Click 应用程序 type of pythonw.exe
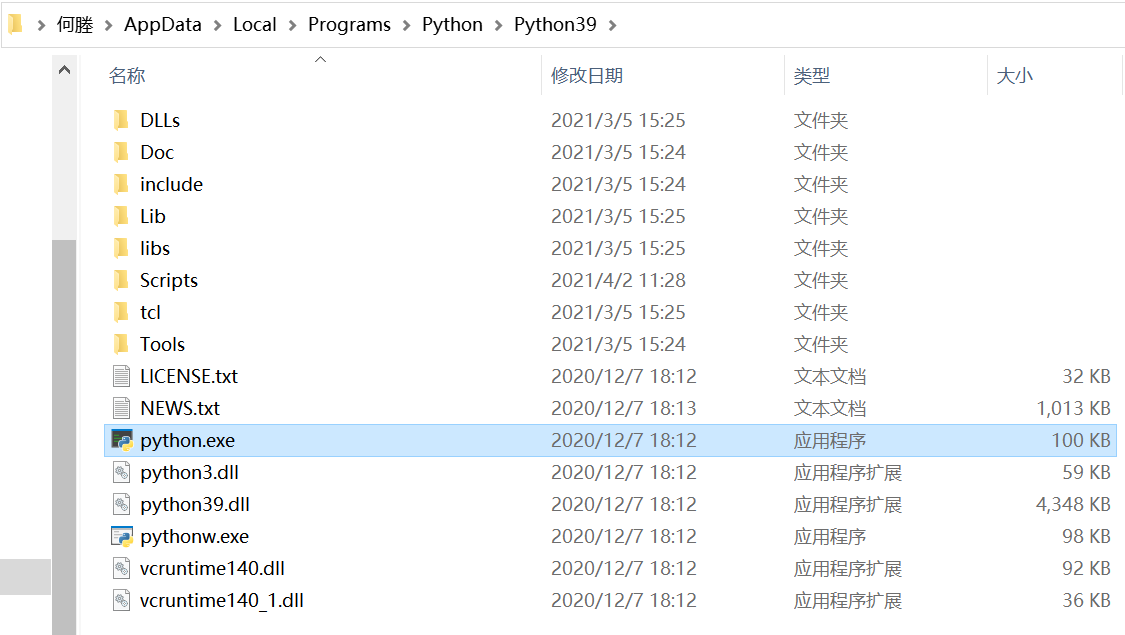 (x=830, y=536)
